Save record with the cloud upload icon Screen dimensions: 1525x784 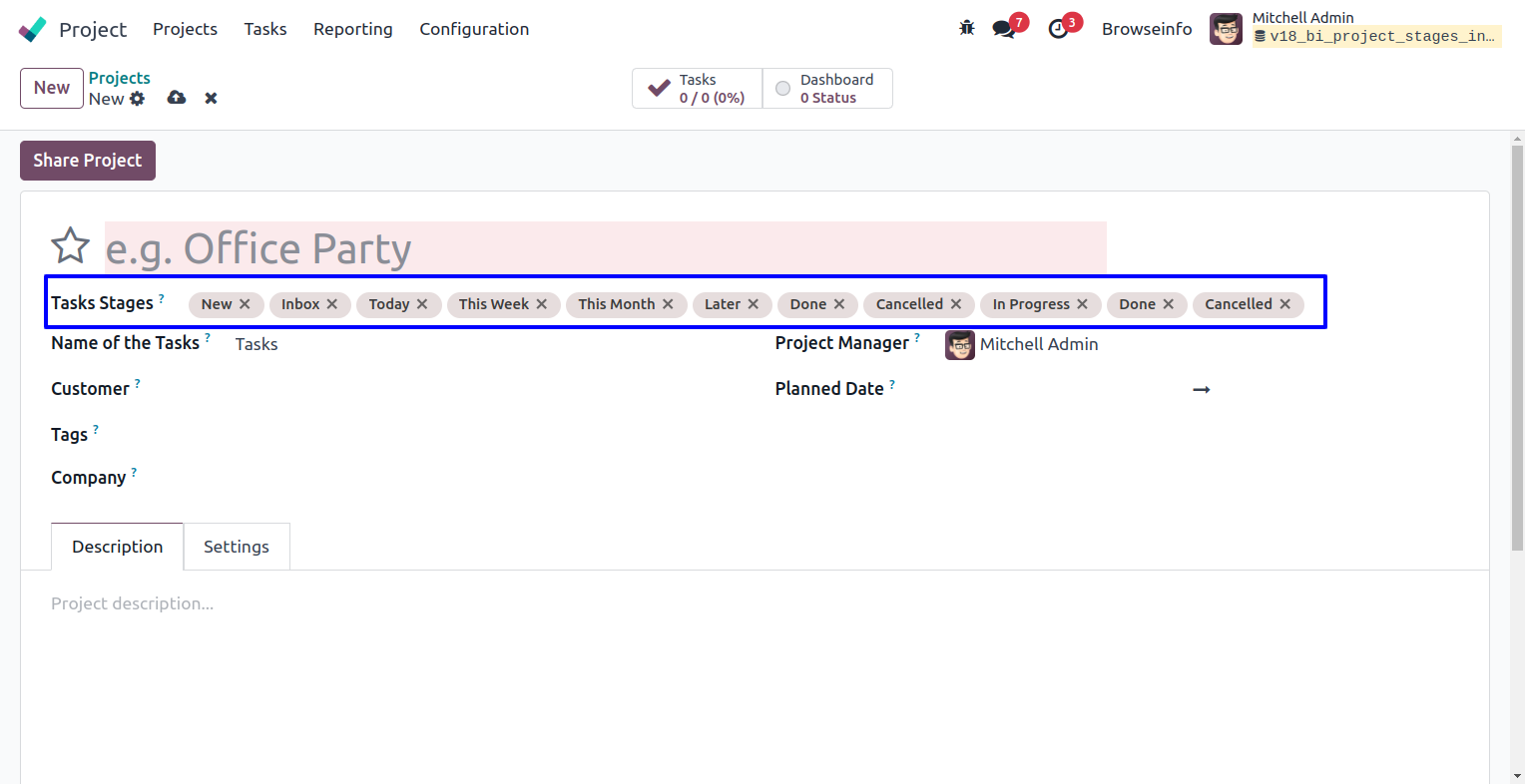[x=177, y=98]
